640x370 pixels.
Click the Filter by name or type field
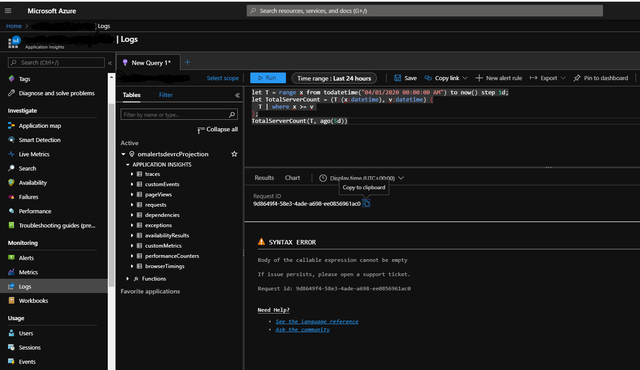[x=179, y=115]
